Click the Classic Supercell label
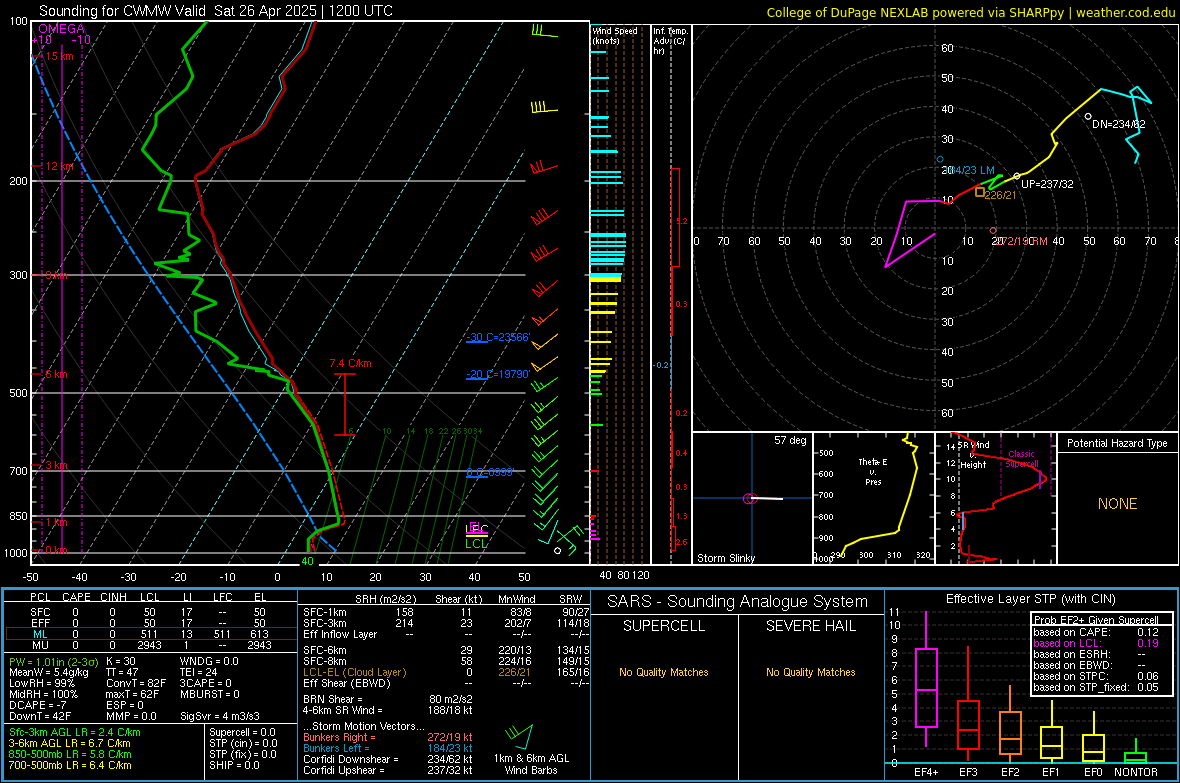Screen dimensions: 1180x783 coord(1022,459)
